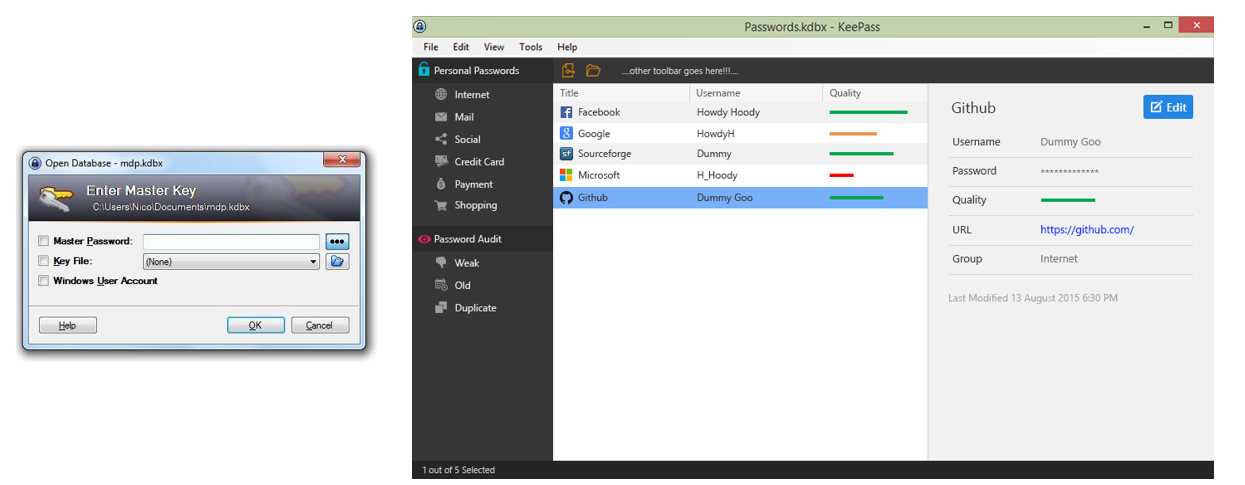Viewport: 1245px width, 485px height.
Task: Click the Facebook logo icon in entry list
Action: 566,112
